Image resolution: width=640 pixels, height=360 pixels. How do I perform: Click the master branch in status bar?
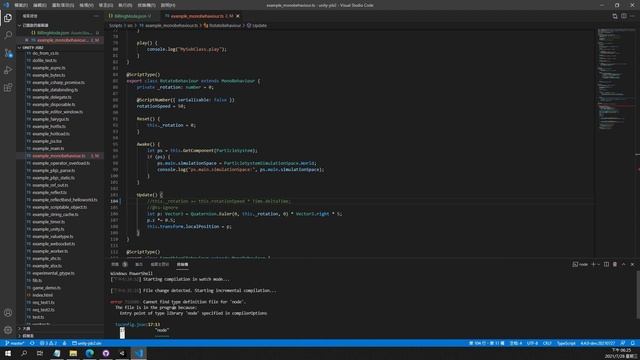coord(14,343)
